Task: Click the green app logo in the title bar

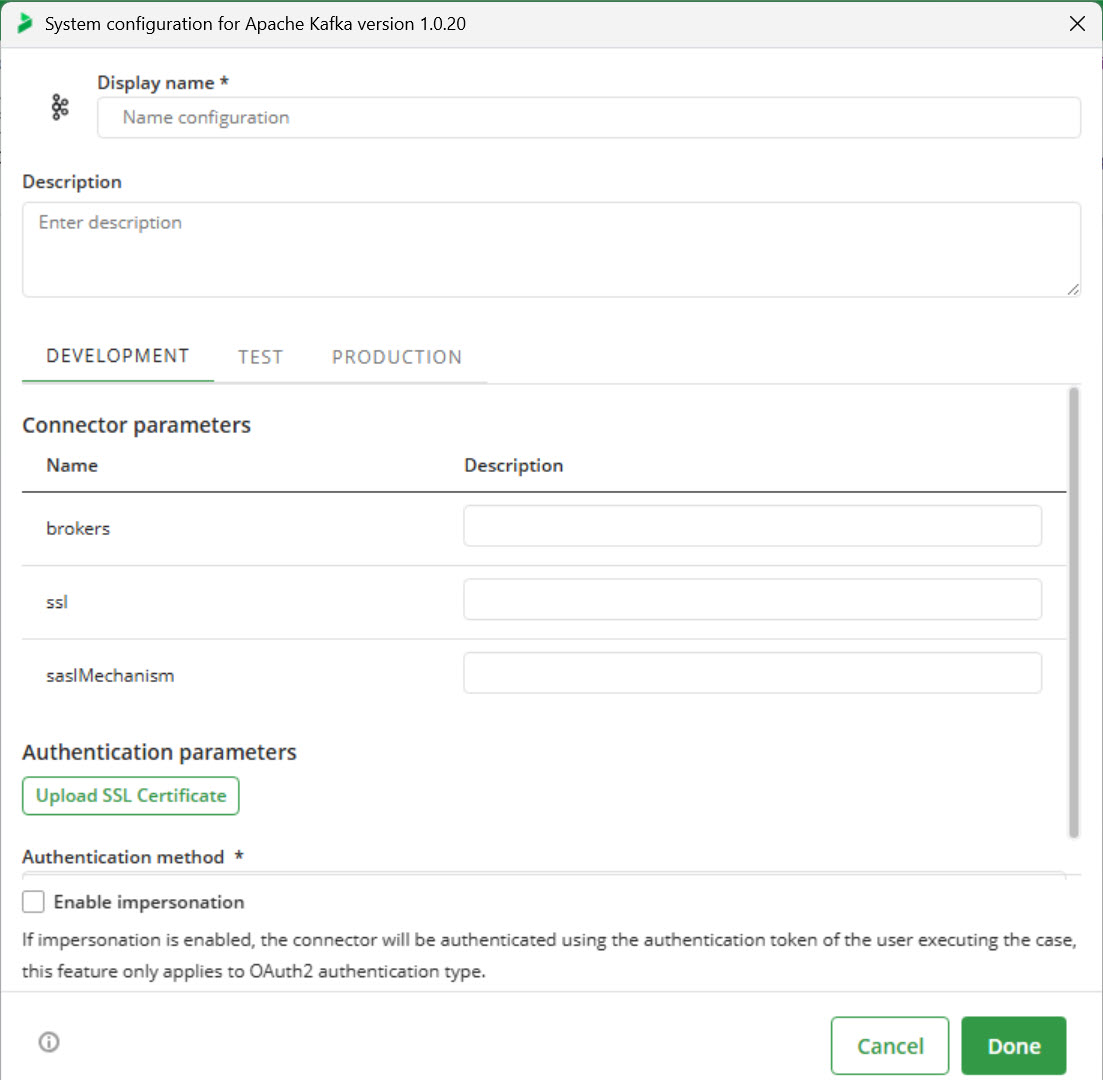Action: click(x=25, y=23)
